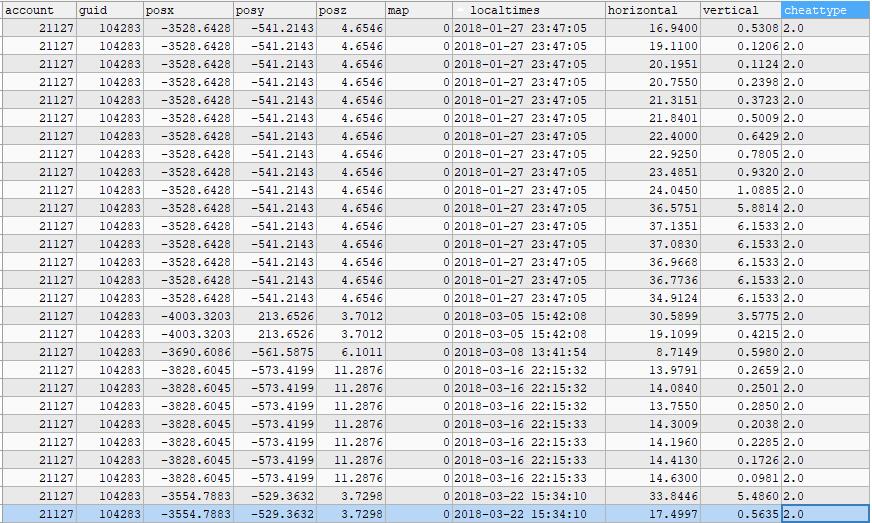872x523 pixels.
Task: Select the "posz" column header
Action: (x=351, y=10)
